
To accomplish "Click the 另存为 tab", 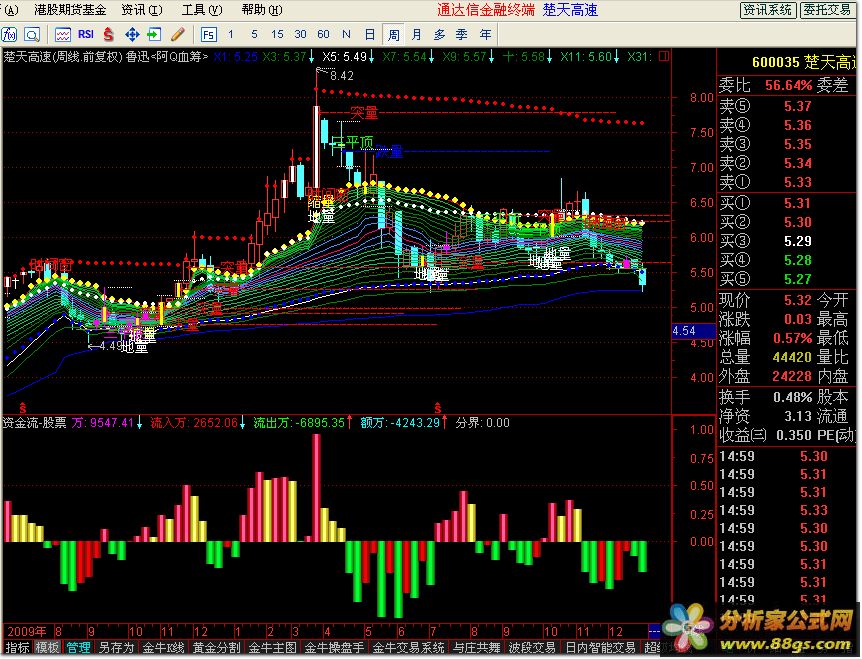I will [116, 647].
